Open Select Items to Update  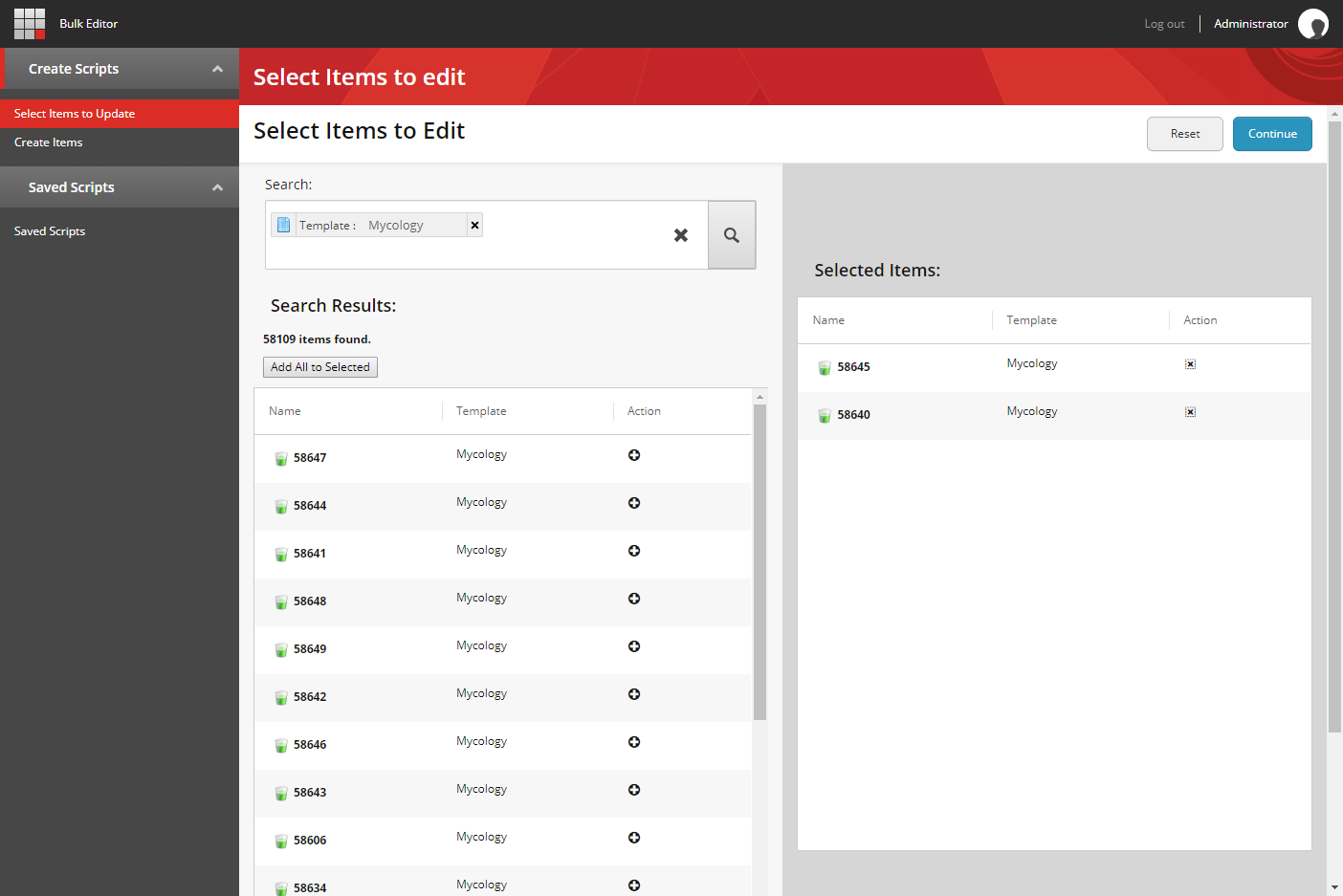[x=120, y=114]
